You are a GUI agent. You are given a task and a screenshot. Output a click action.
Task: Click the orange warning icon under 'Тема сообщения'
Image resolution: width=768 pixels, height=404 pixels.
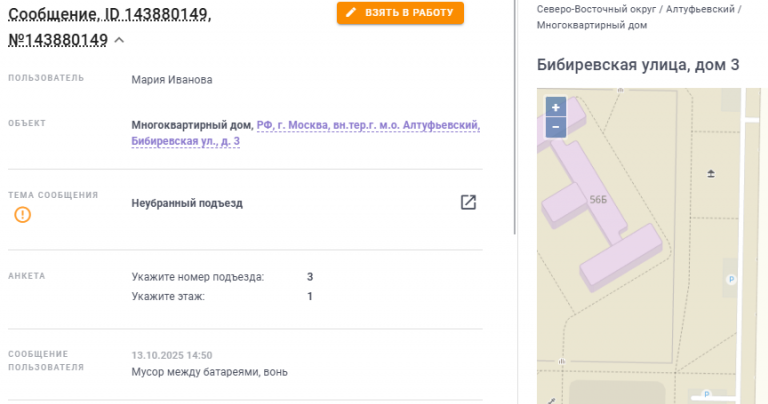click(x=23, y=214)
